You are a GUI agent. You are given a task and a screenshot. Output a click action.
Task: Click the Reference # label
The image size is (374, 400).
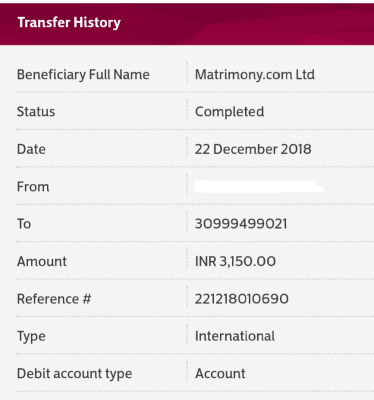coord(54,299)
